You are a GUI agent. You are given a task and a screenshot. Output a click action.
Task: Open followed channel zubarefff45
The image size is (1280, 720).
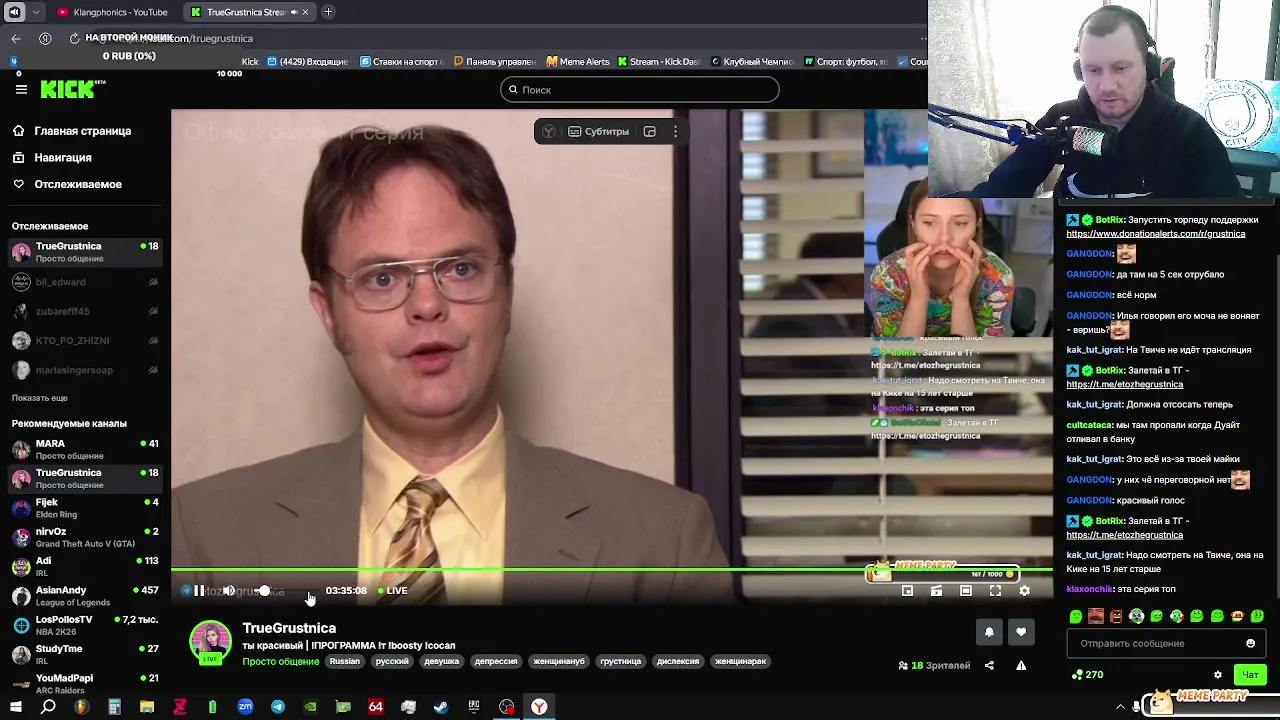(85, 312)
